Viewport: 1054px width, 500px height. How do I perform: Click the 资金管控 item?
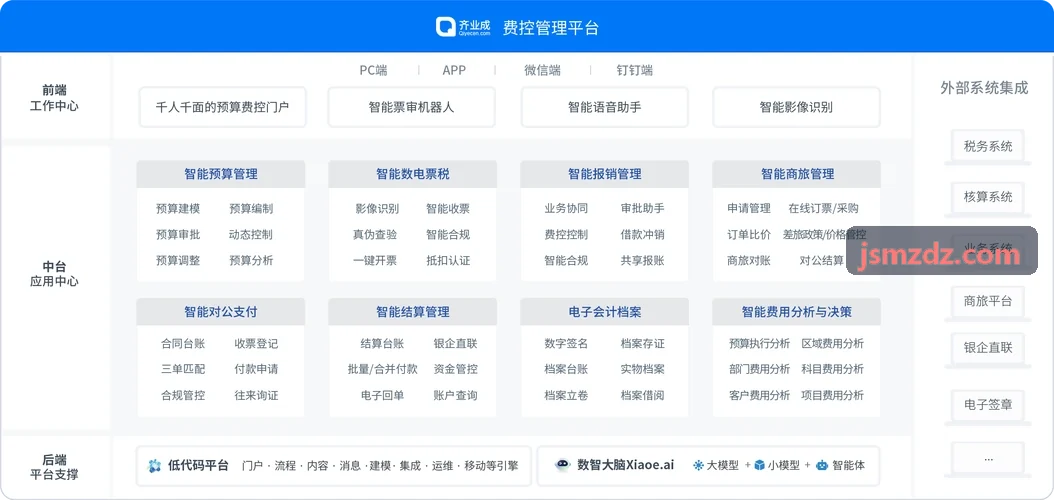456,369
